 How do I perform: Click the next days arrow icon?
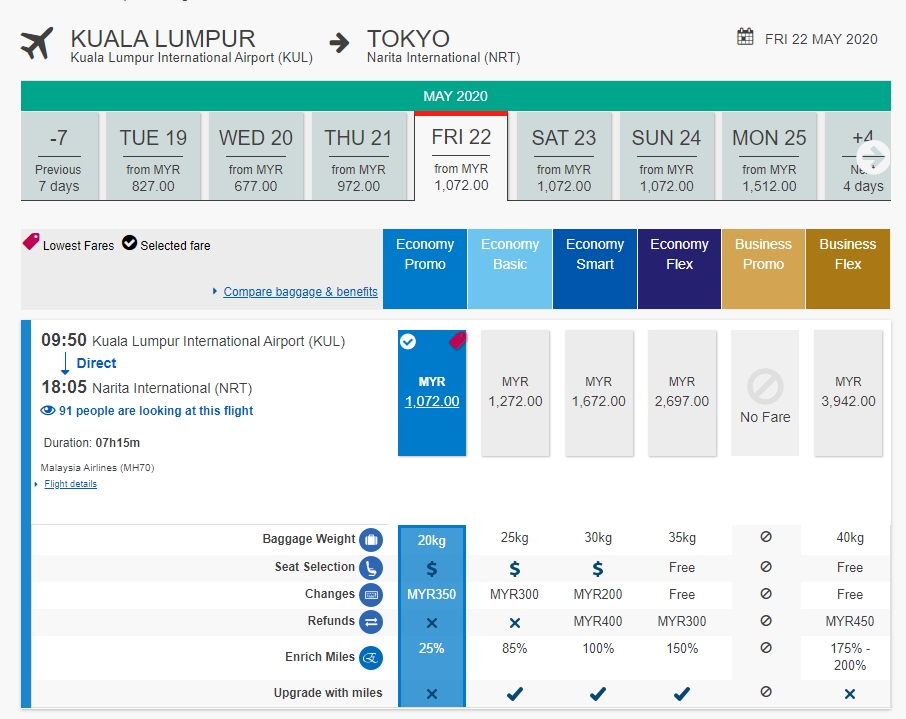pos(873,155)
